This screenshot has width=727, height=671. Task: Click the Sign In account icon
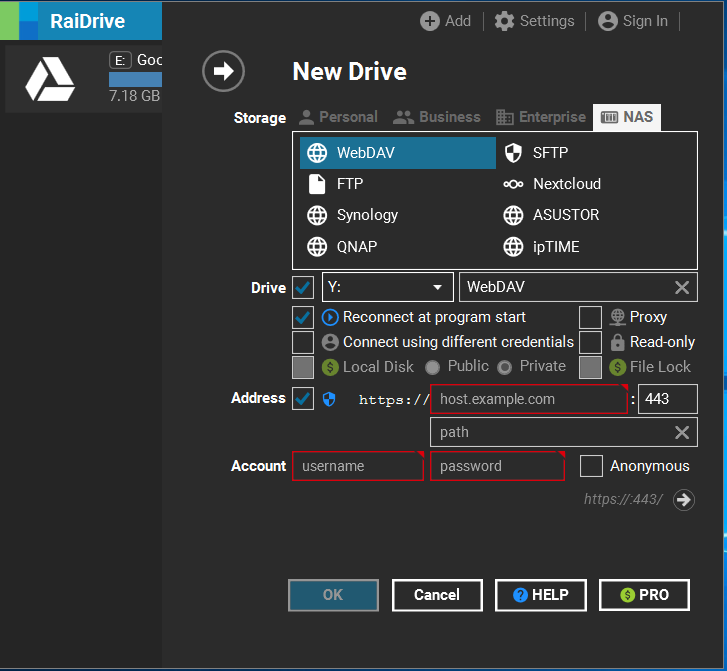[x=607, y=21]
